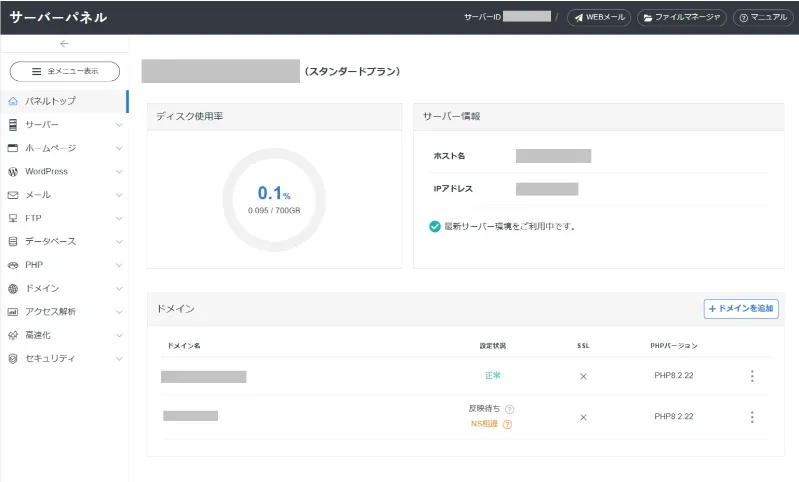Viewport: 799px width, 482px height.
Task: Select パネルトップ in the sidebar
Action: [x=50, y=101]
